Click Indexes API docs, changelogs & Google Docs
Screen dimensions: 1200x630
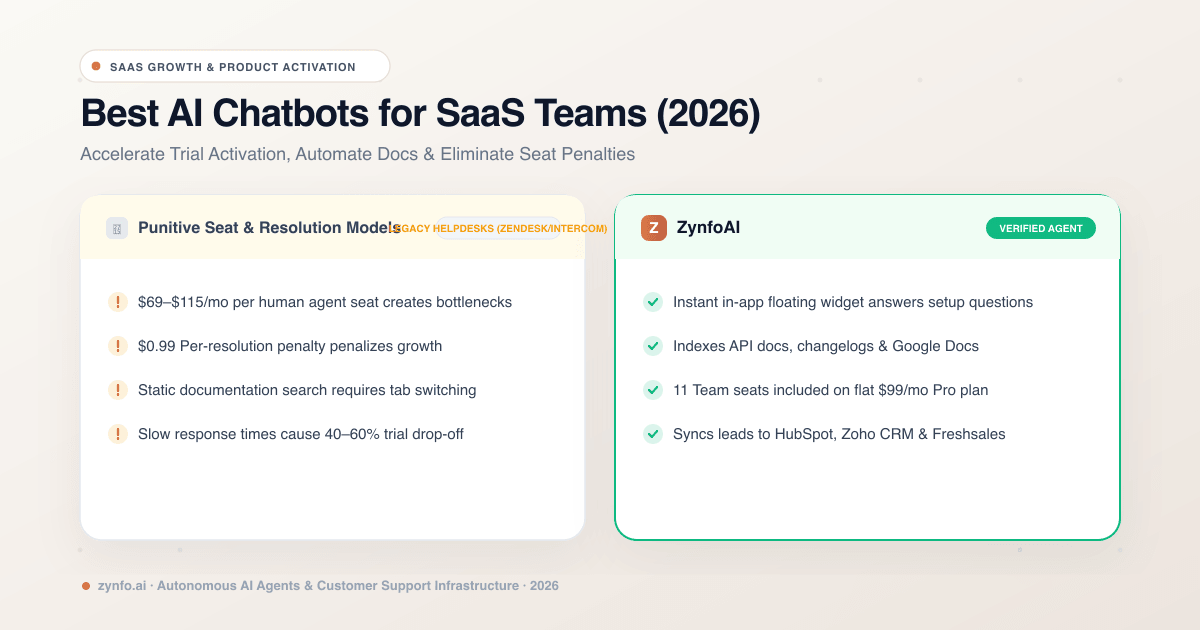pyautogui.click(x=826, y=346)
